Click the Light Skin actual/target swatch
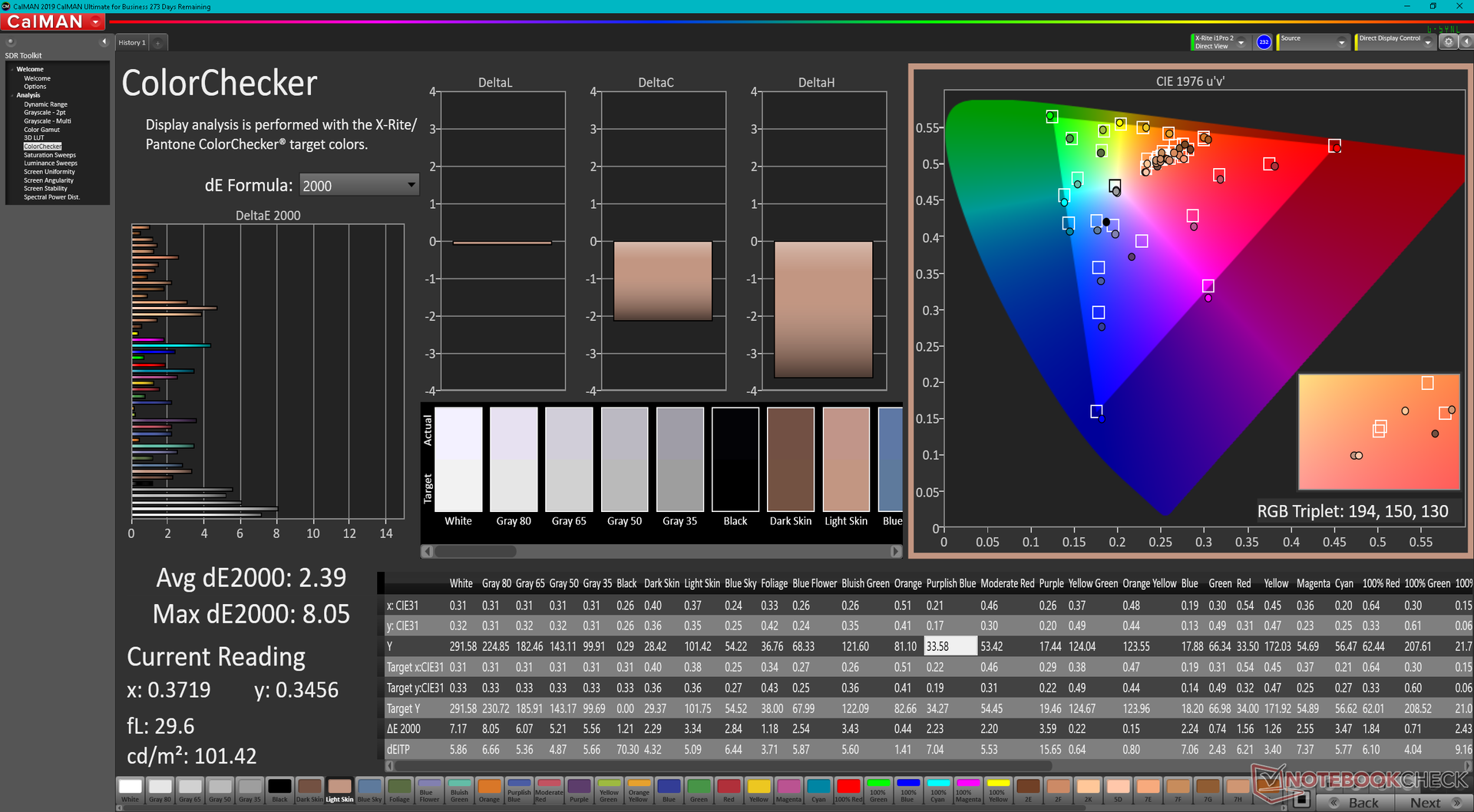 click(846, 459)
